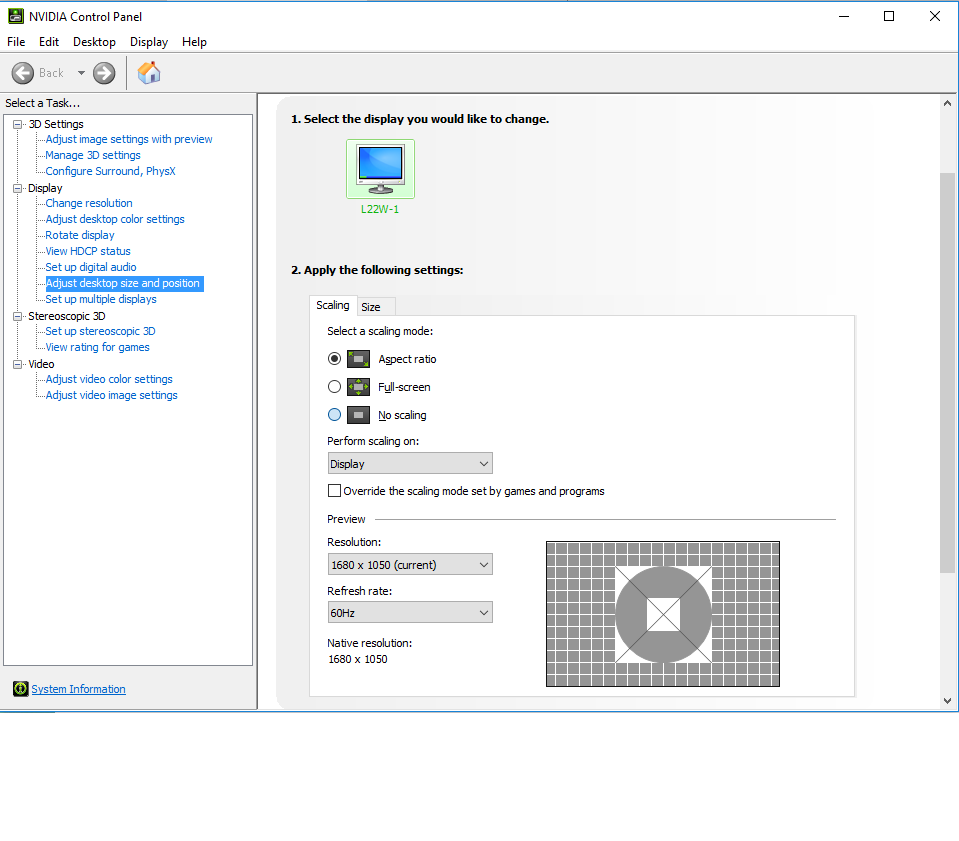Open the Display menu
959x841 pixels.
(149, 42)
